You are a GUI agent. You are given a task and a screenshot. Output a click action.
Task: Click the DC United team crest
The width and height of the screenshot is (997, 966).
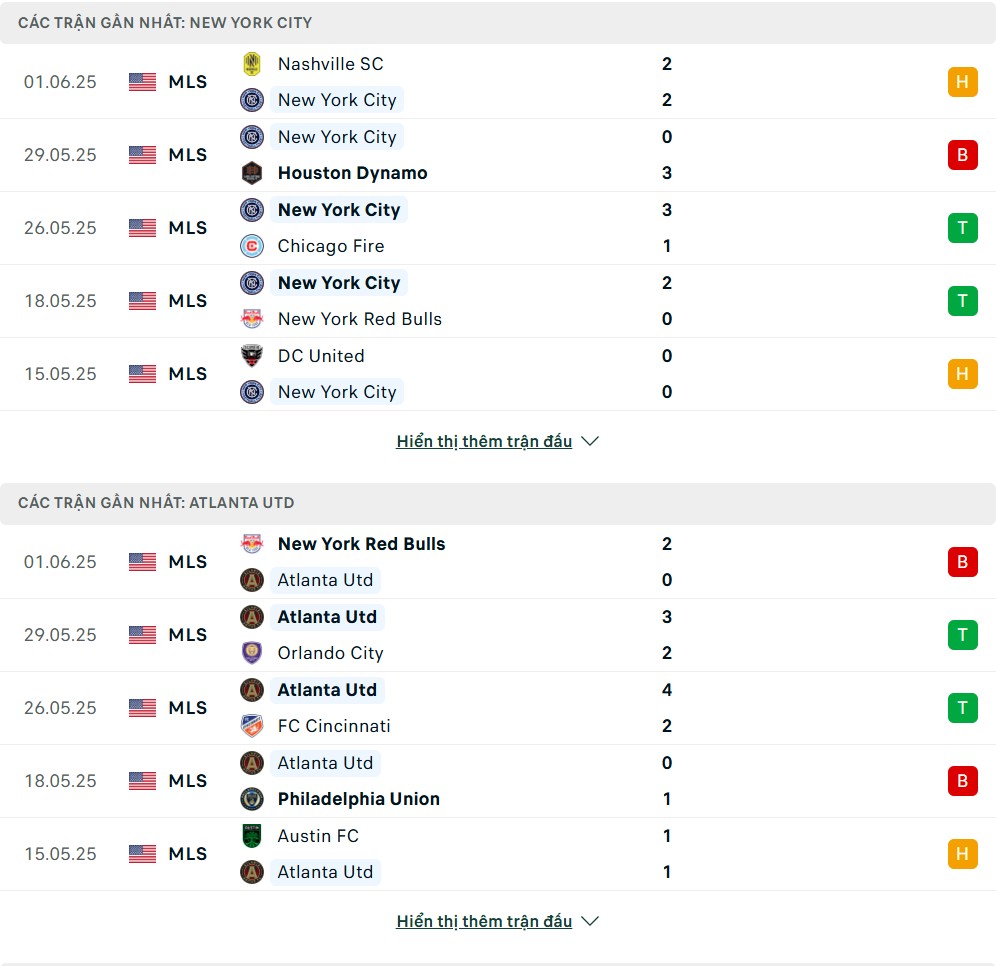[x=252, y=355]
